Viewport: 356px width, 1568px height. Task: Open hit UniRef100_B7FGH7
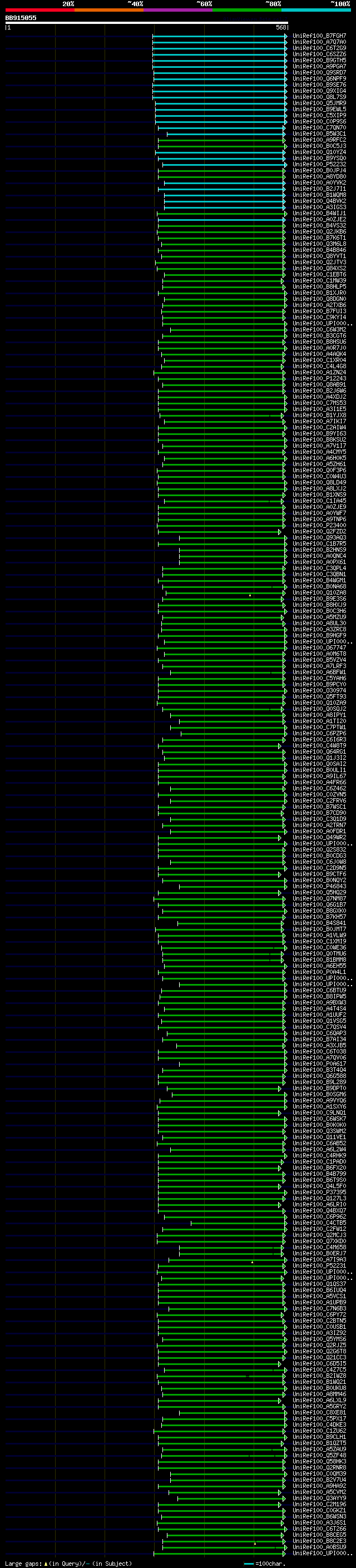pyautogui.click(x=319, y=36)
